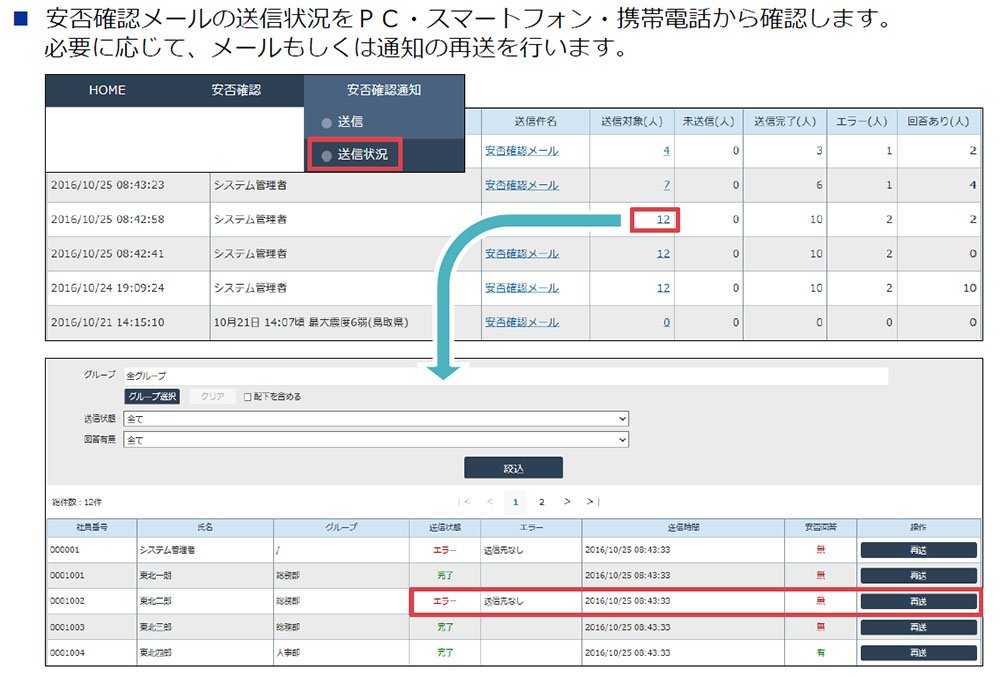Select employee name 東北二郎
The height and width of the screenshot is (677, 1000).
pyautogui.click(x=156, y=601)
